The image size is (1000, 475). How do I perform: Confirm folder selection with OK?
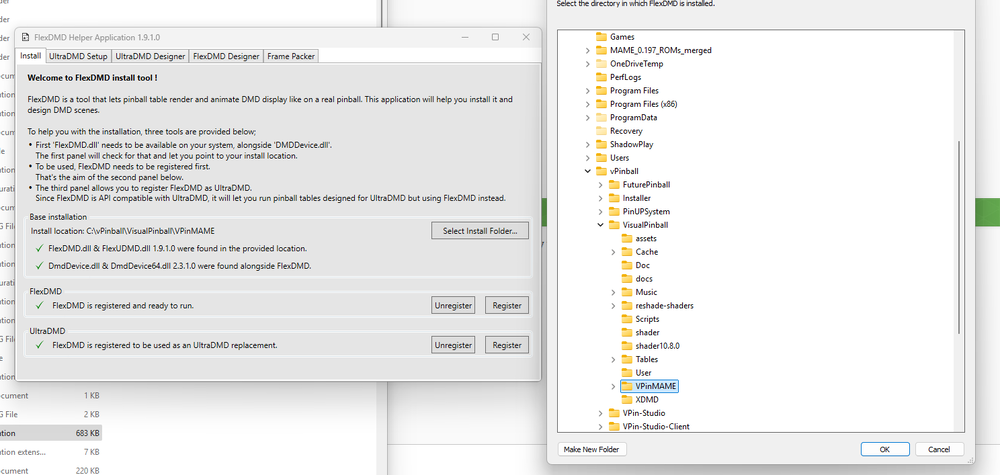[x=885, y=449]
